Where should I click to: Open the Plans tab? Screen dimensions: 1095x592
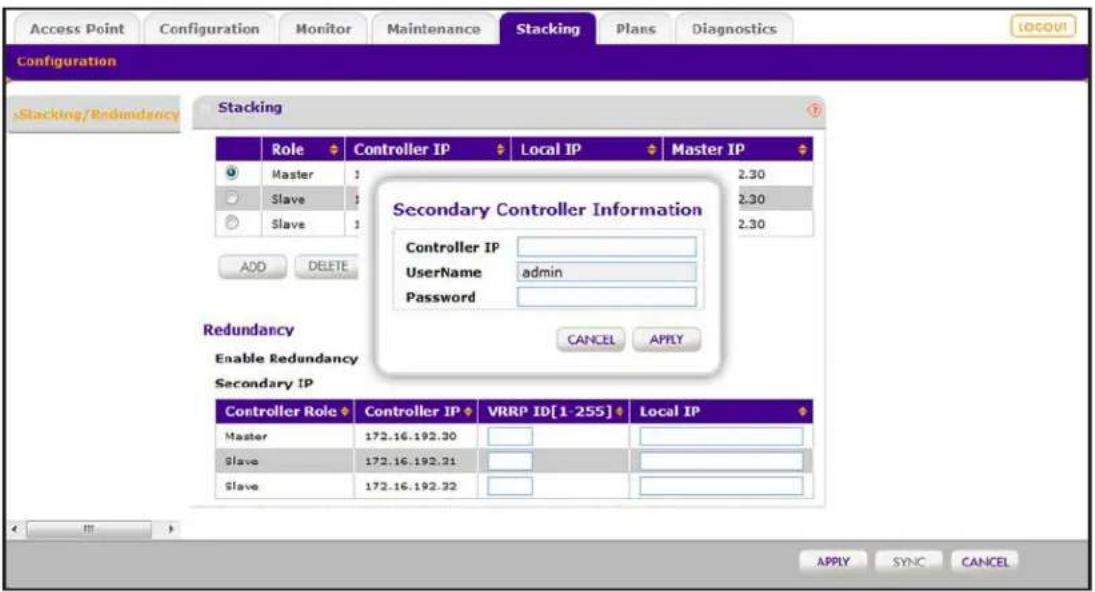(x=635, y=29)
